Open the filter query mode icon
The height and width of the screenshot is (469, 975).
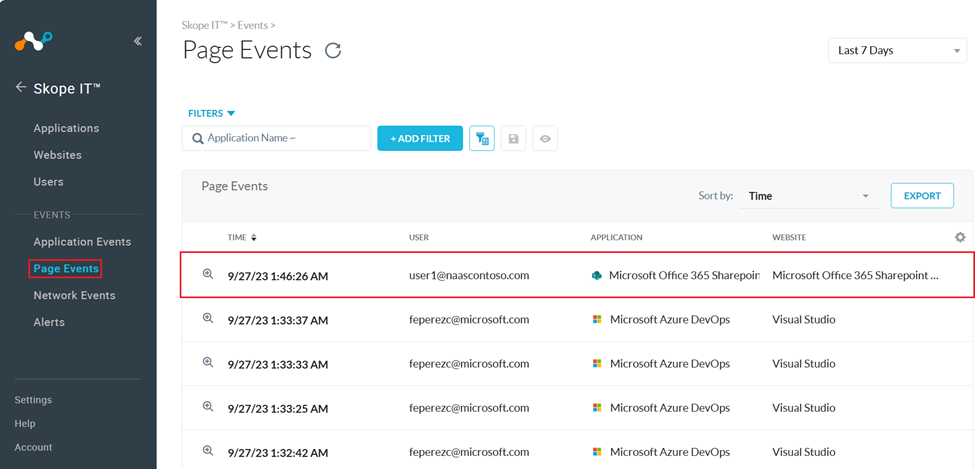pyautogui.click(x=482, y=139)
